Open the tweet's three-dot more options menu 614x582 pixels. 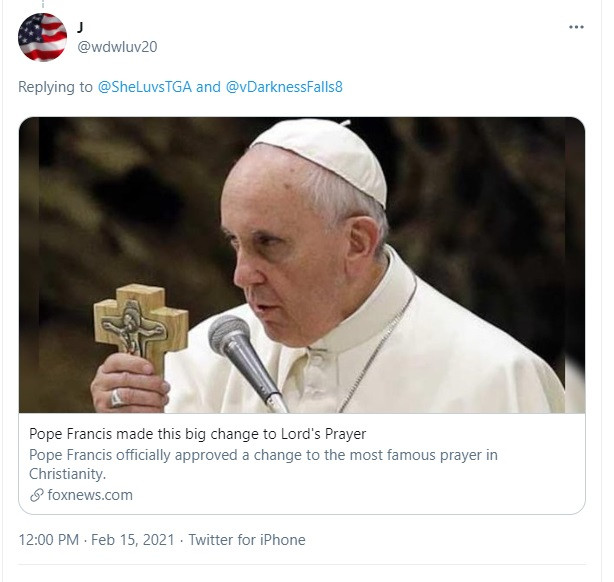576,27
